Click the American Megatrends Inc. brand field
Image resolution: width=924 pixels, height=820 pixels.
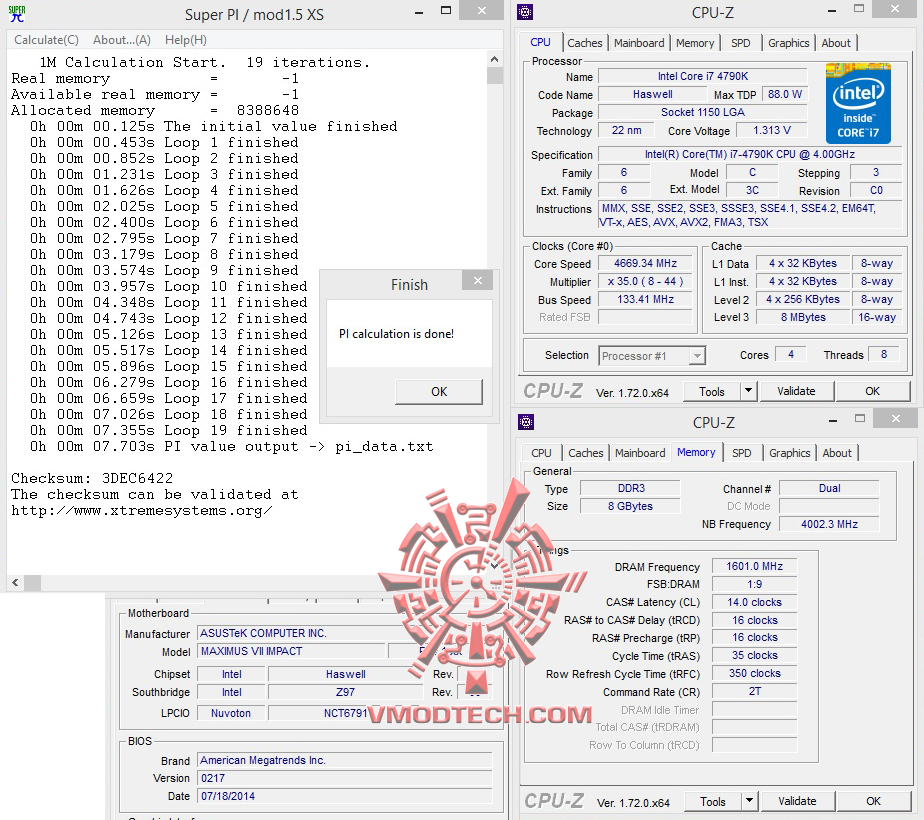345,760
